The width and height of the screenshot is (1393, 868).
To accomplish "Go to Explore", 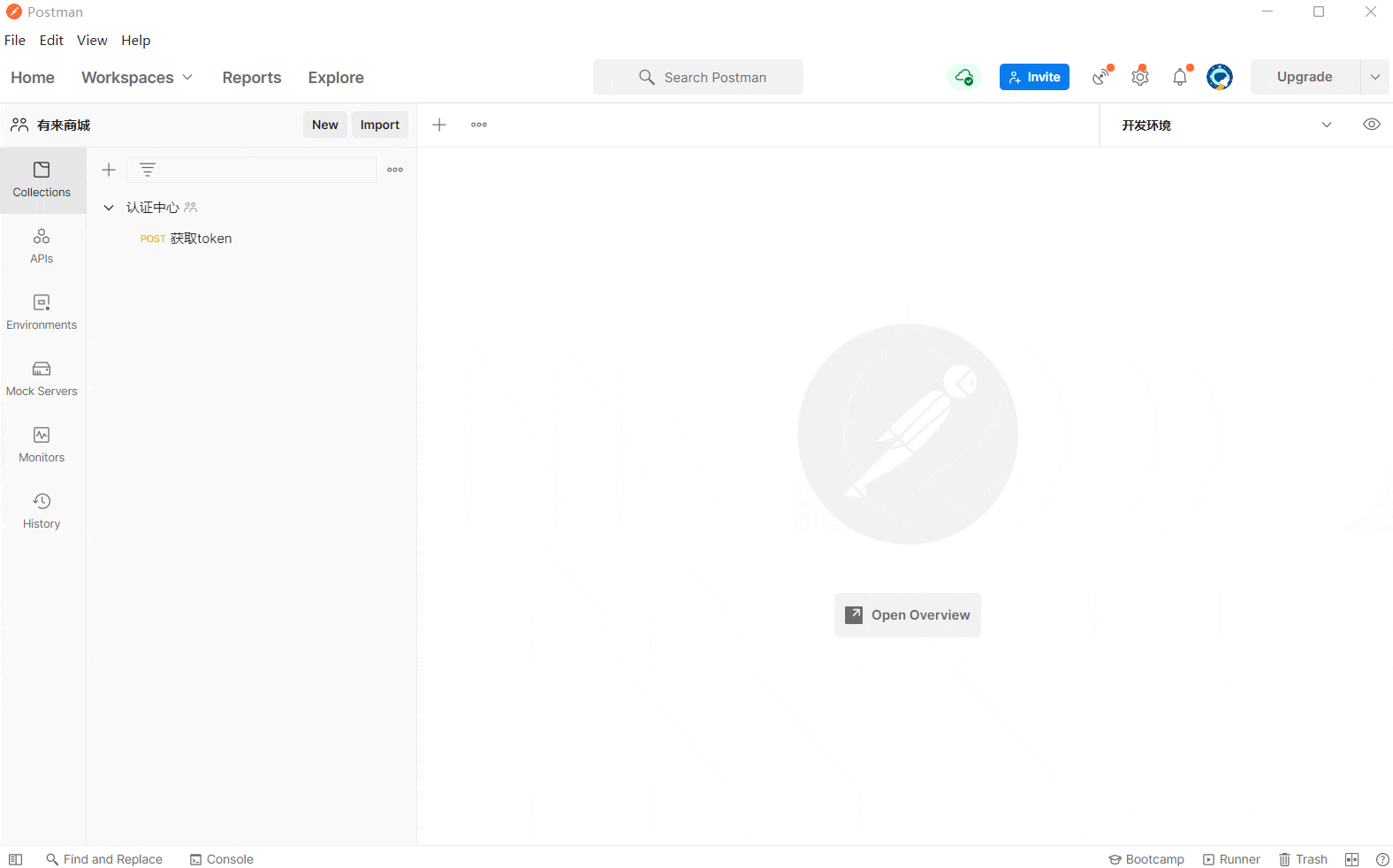I will [336, 78].
